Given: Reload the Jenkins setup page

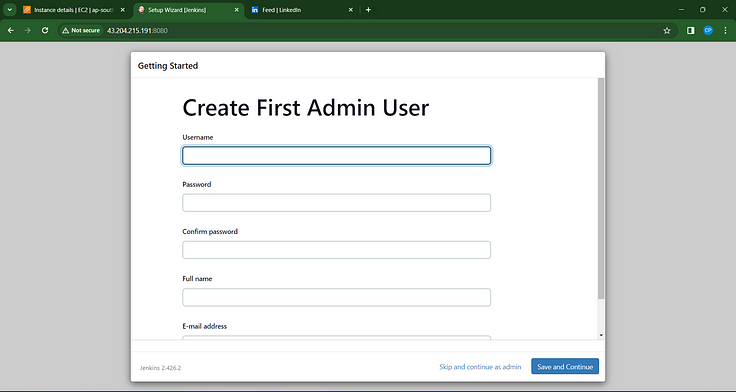Looking at the screenshot, I should point(45,31).
